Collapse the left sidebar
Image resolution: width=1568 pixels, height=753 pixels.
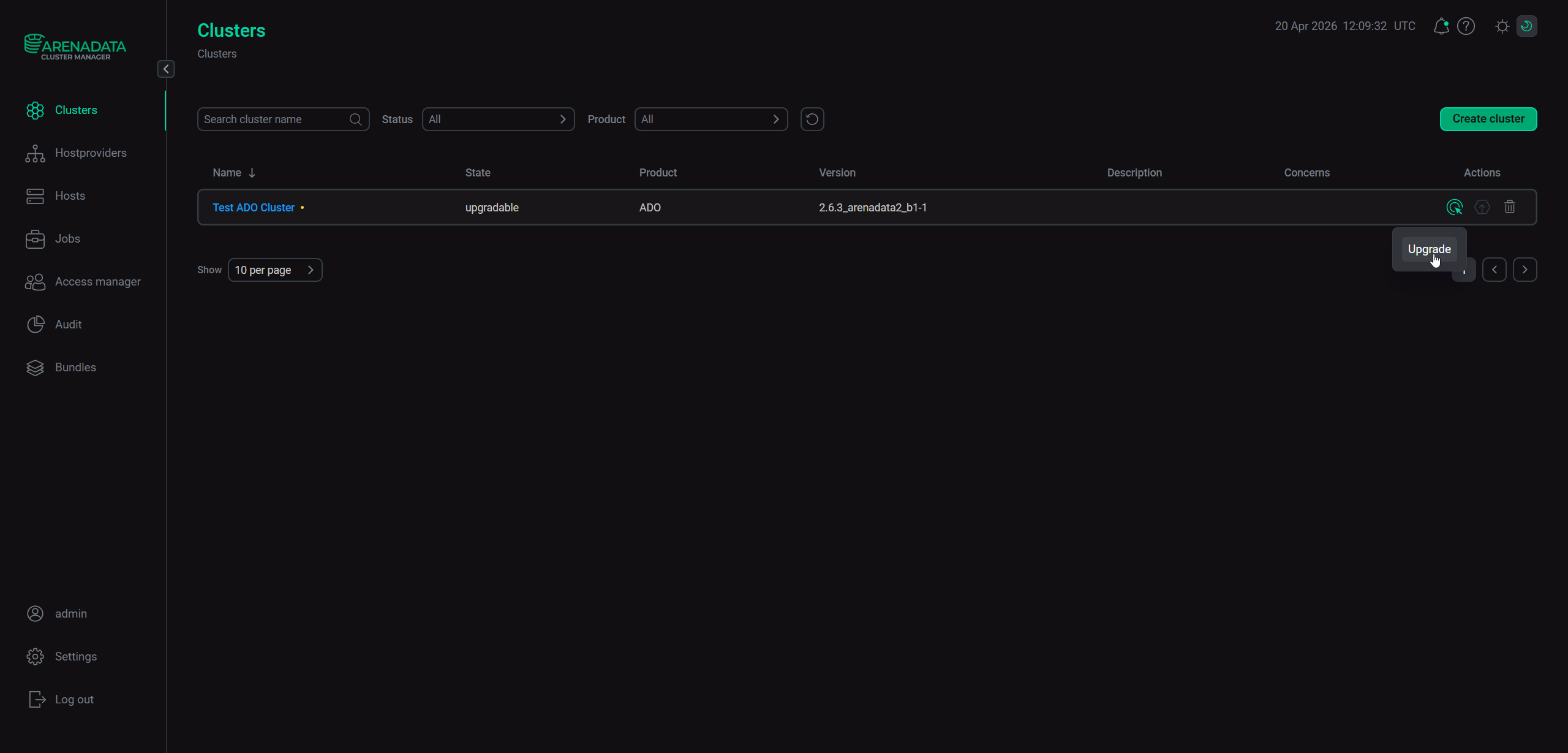[166, 69]
